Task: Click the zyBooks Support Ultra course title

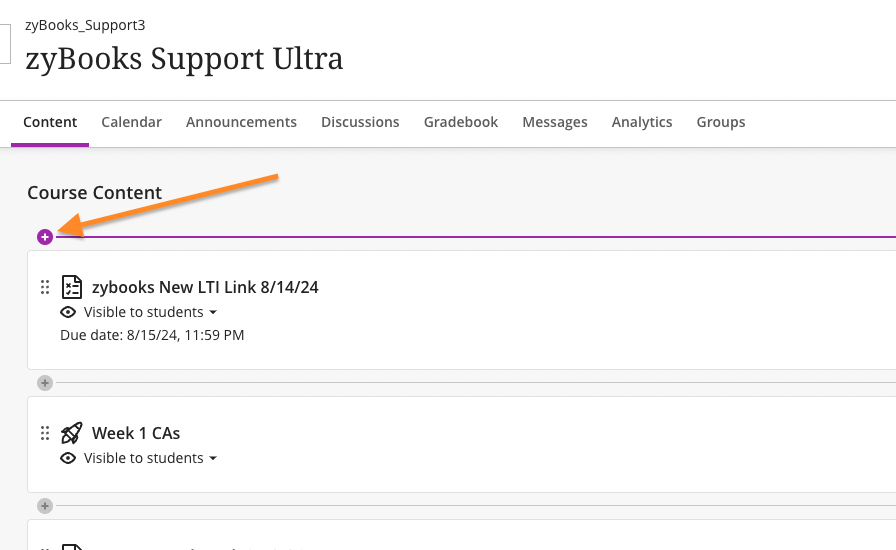Action: (x=184, y=59)
